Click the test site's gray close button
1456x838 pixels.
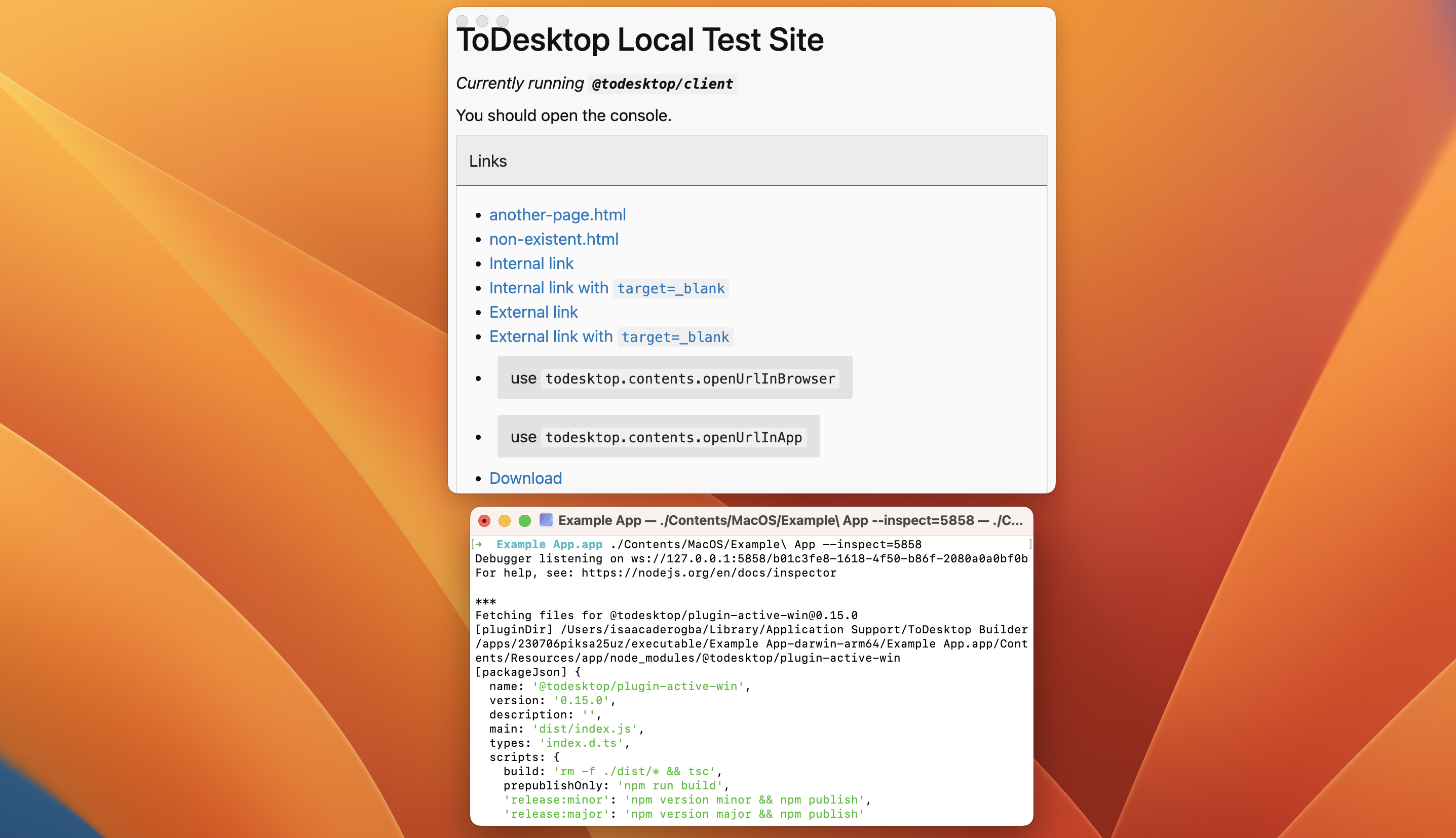tap(462, 21)
